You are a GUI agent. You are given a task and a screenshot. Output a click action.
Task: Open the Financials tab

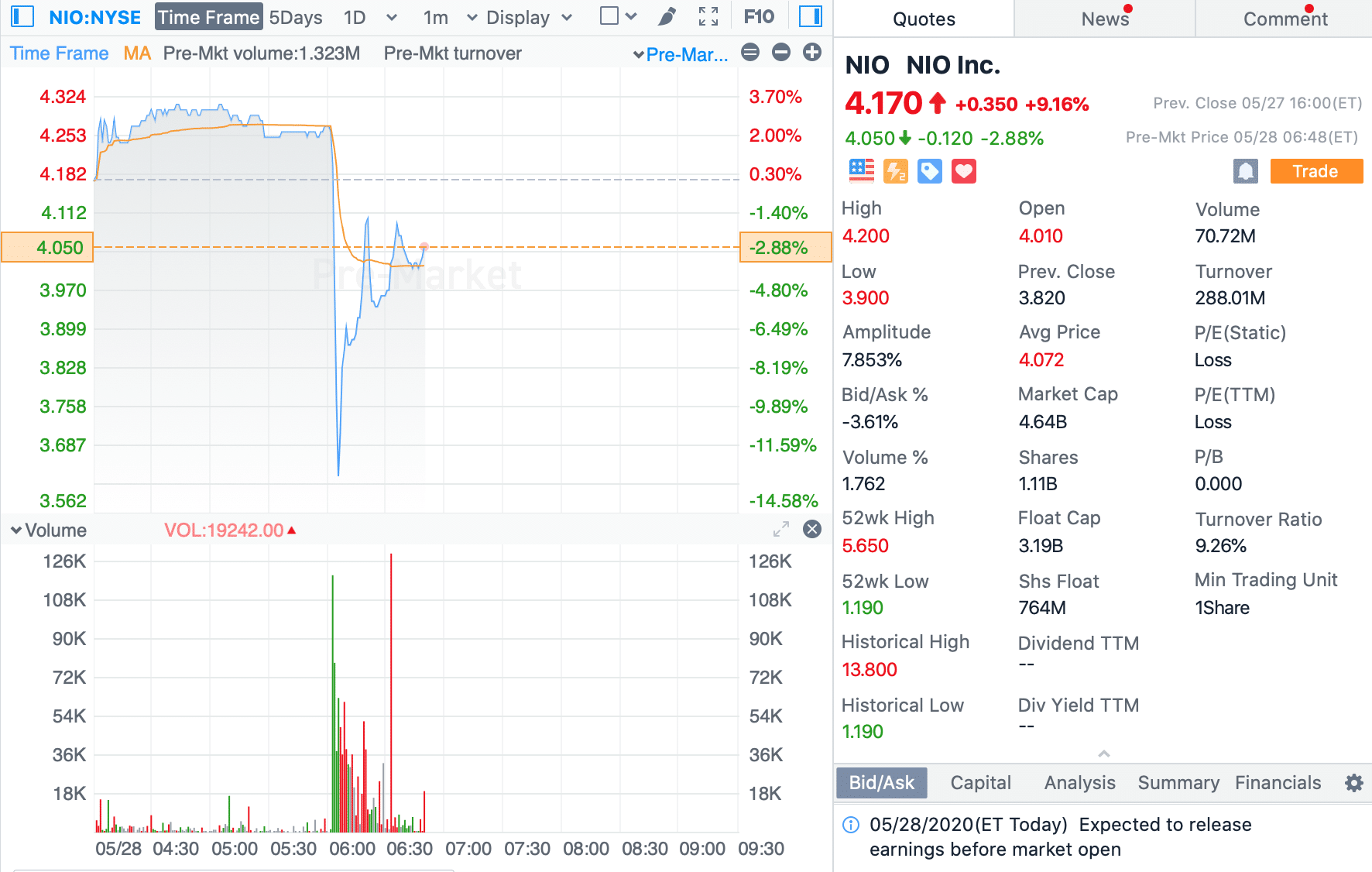[x=1278, y=782]
